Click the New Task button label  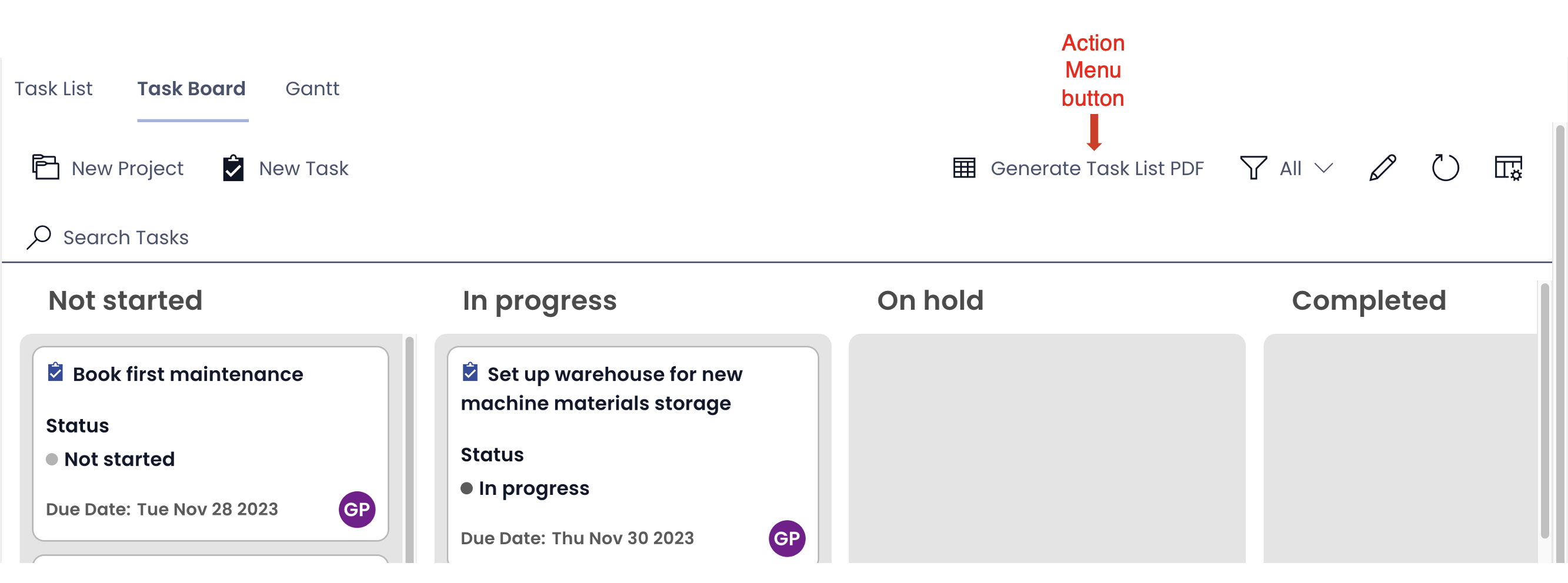[x=303, y=169]
